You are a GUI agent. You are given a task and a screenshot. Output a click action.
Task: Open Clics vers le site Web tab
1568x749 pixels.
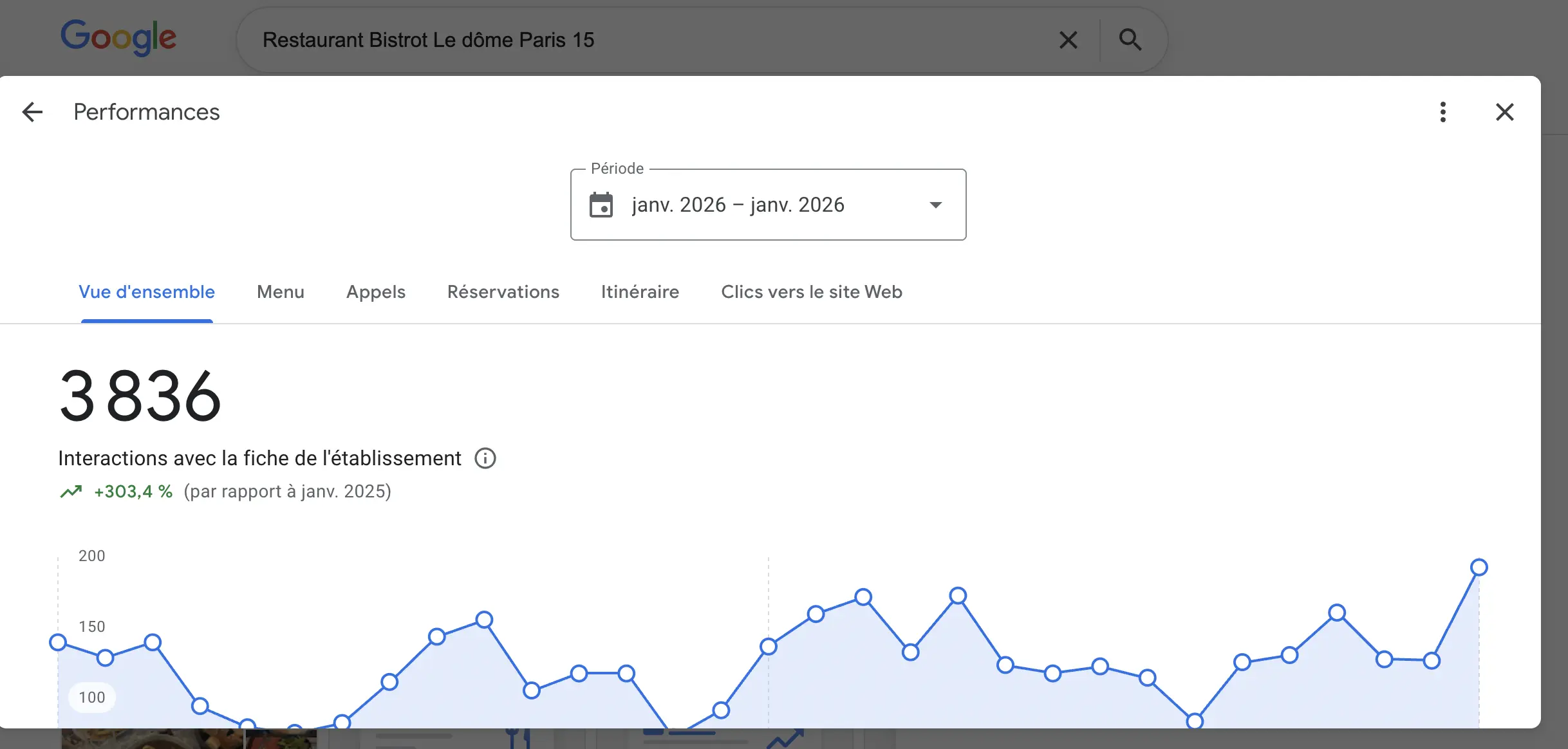812,292
